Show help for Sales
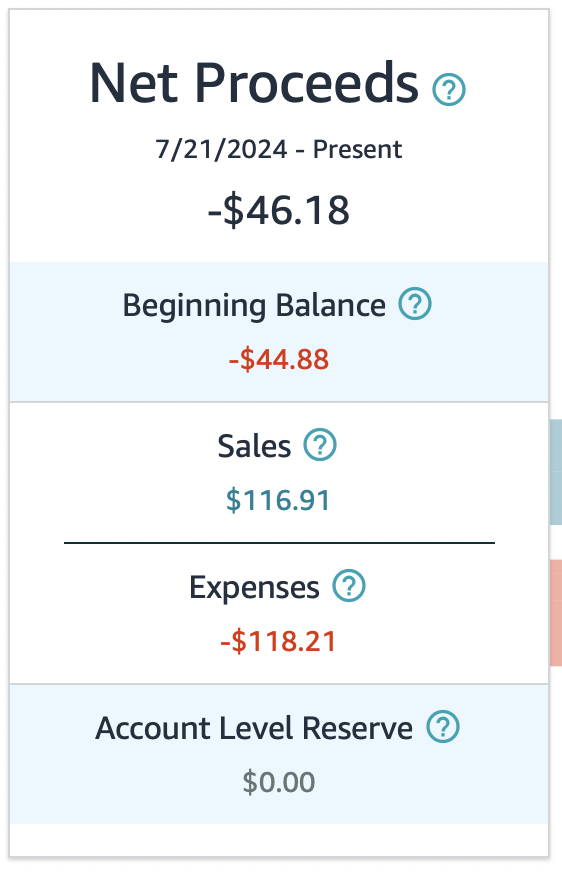This screenshot has width=562, height=872. (320, 444)
